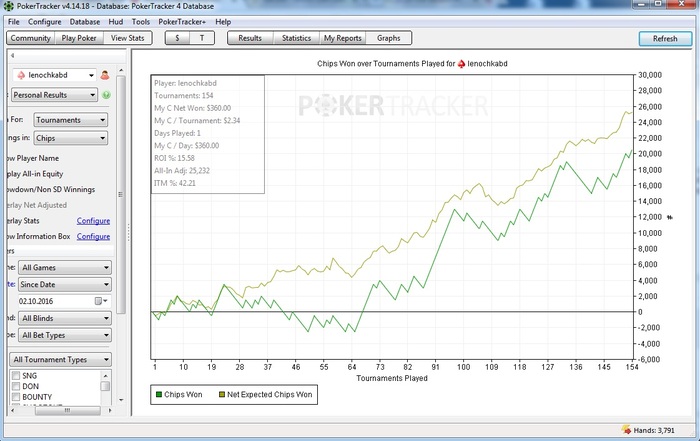
Task: Click the sidebar horizontal scrollbar thumb
Action: (x=67, y=410)
